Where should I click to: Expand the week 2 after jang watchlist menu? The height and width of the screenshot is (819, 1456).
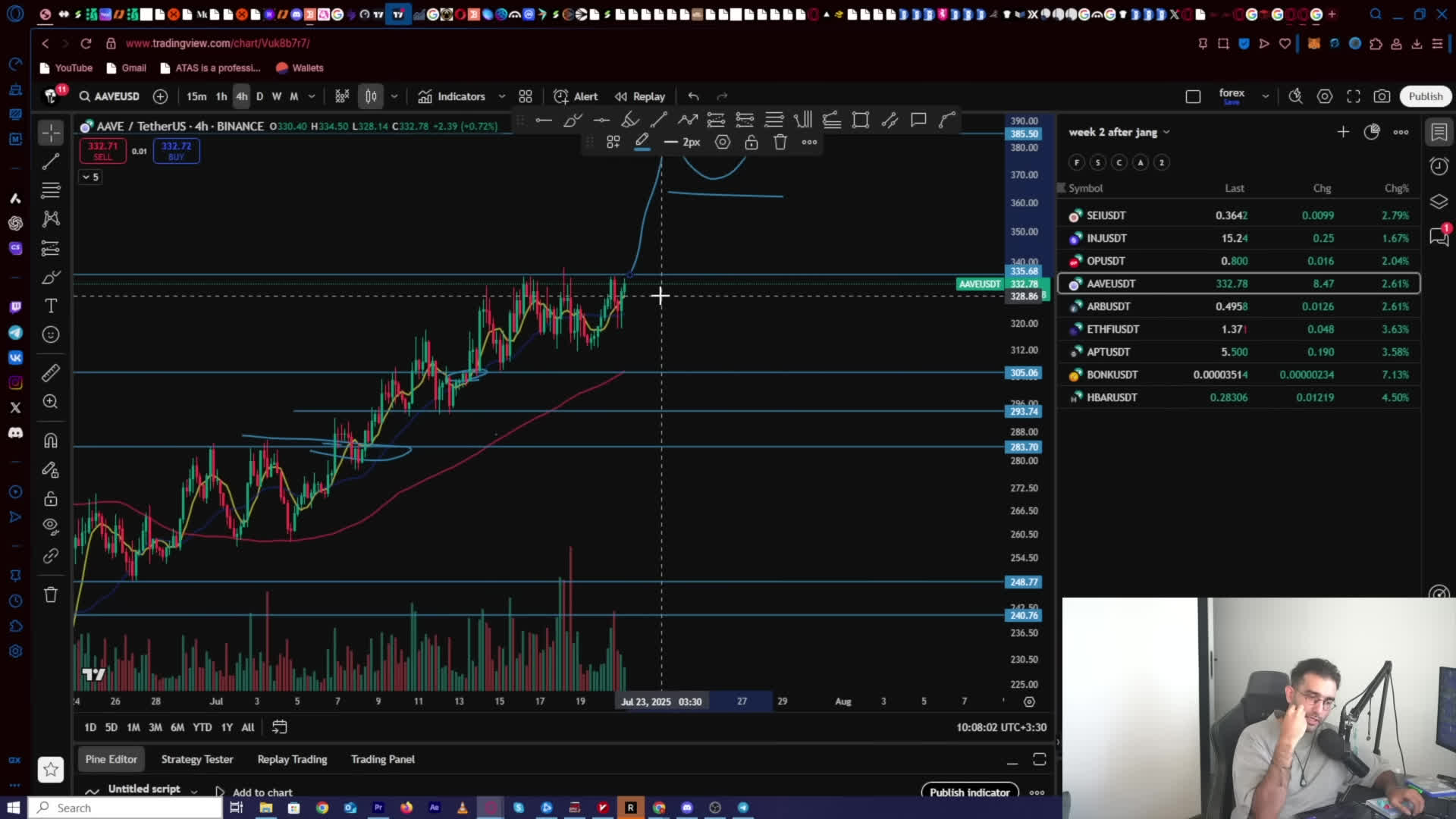pyautogui.click(x=1119, y=132)
